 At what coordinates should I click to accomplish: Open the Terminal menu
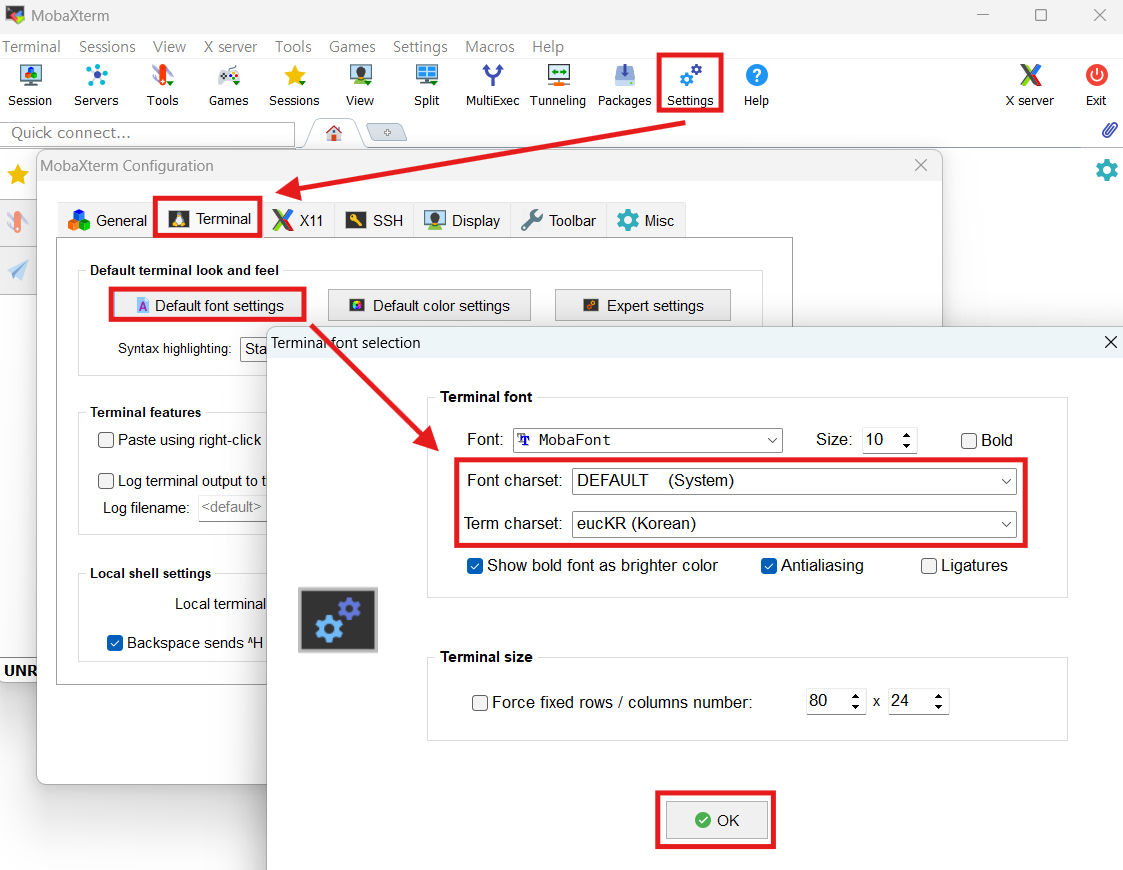(x=31, y=47)
